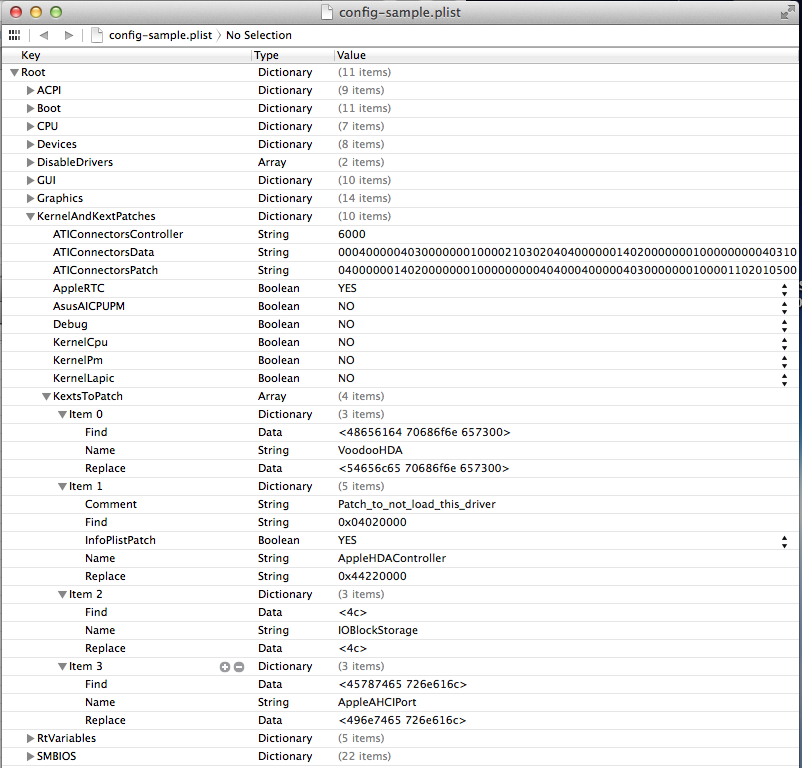Toggle the KernelPm boolean value stepper
Viewport: 802px width, 768px height.
pyautogui.click(x=784, y=361)
